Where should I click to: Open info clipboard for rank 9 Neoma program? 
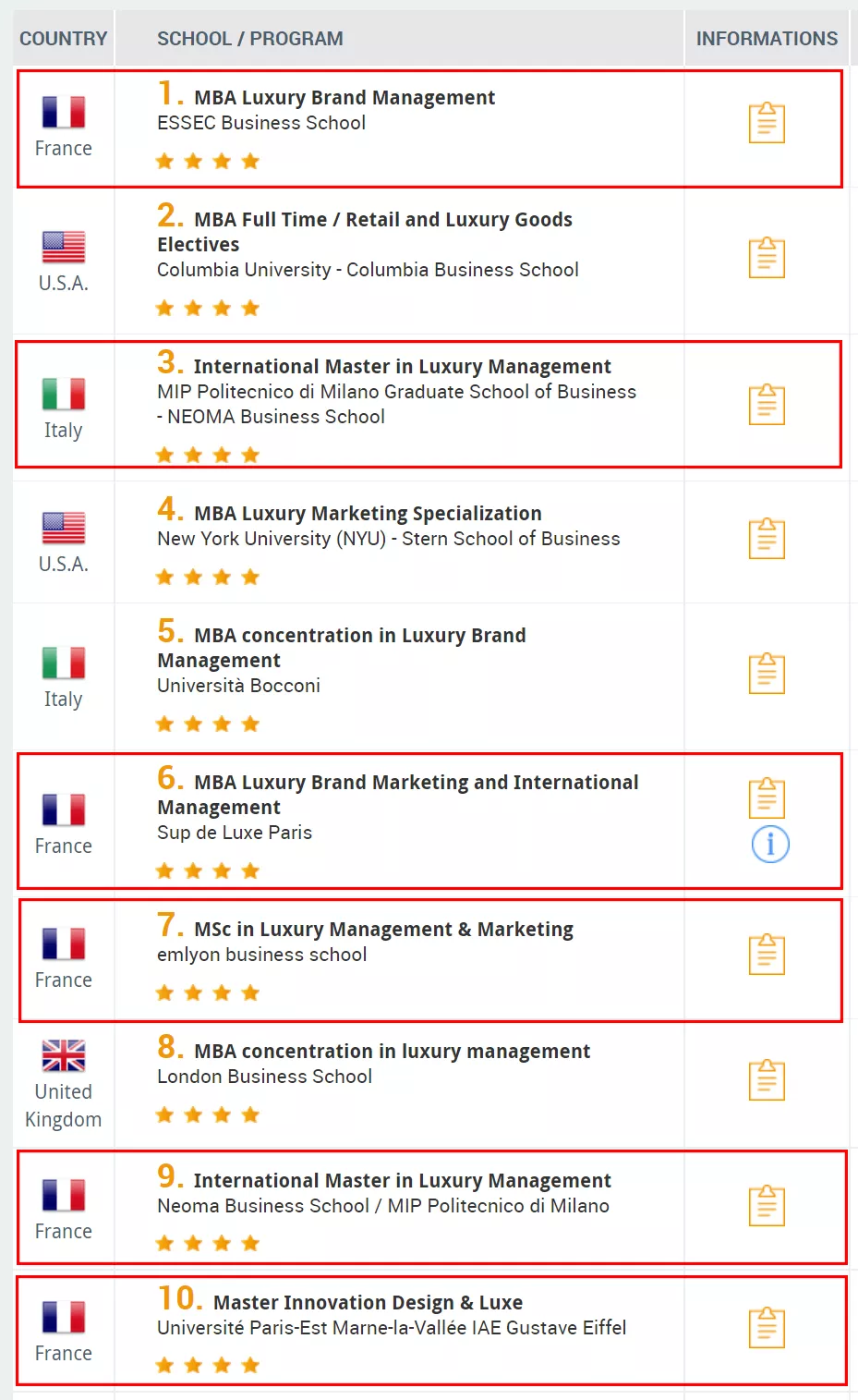pyautogui.click(x=767, y=1205)
